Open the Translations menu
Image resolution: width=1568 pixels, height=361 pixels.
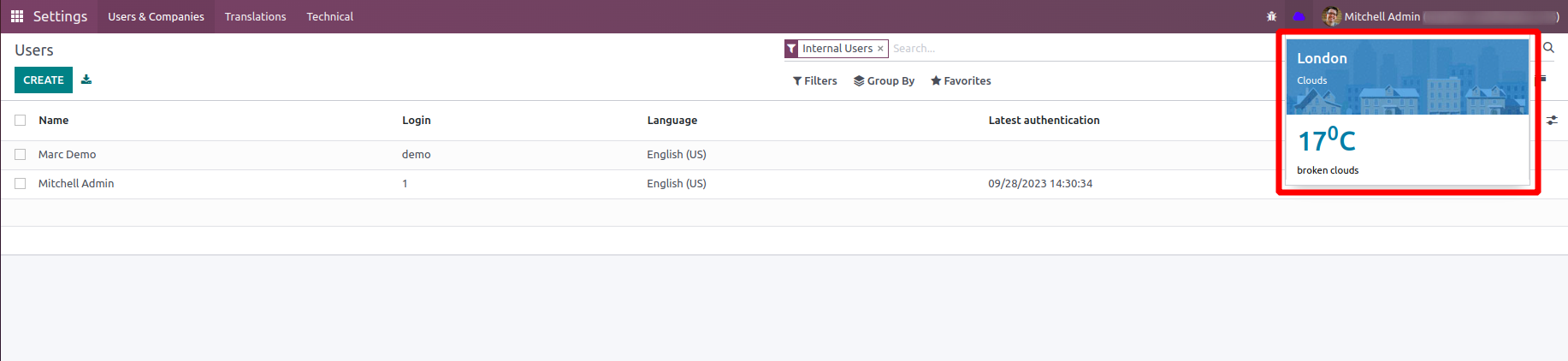(255, 16)
